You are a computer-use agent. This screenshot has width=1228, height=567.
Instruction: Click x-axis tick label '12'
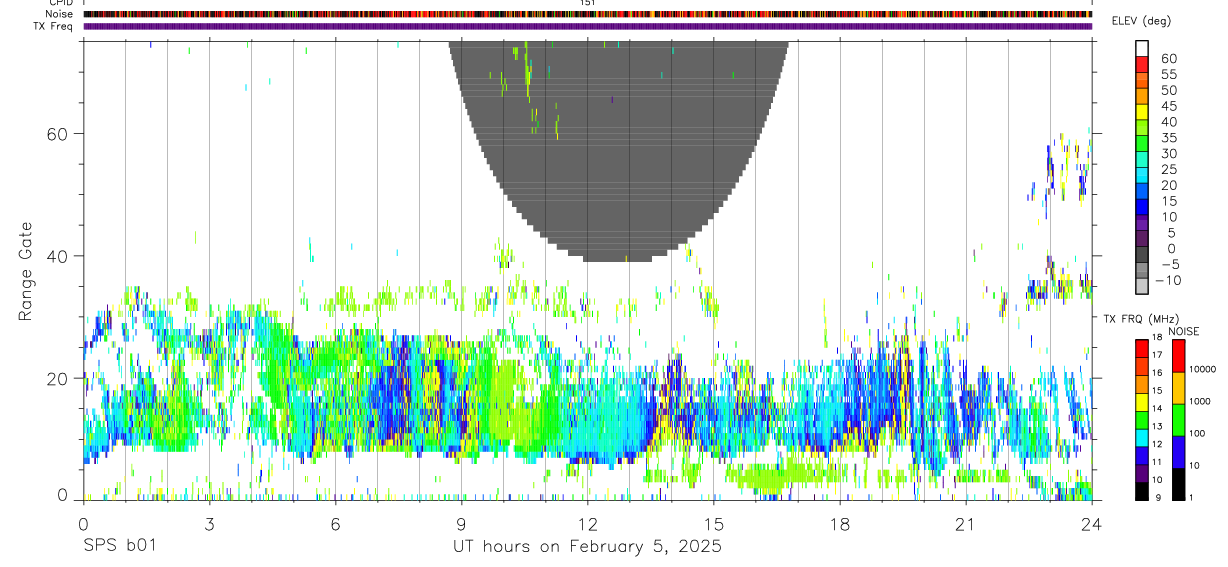(x=587, y=524)
